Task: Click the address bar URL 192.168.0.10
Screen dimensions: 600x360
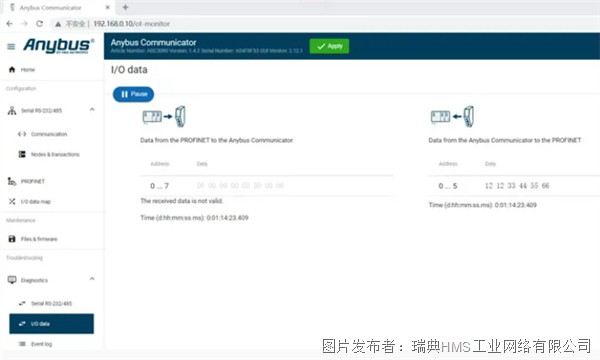Action: 131,24
